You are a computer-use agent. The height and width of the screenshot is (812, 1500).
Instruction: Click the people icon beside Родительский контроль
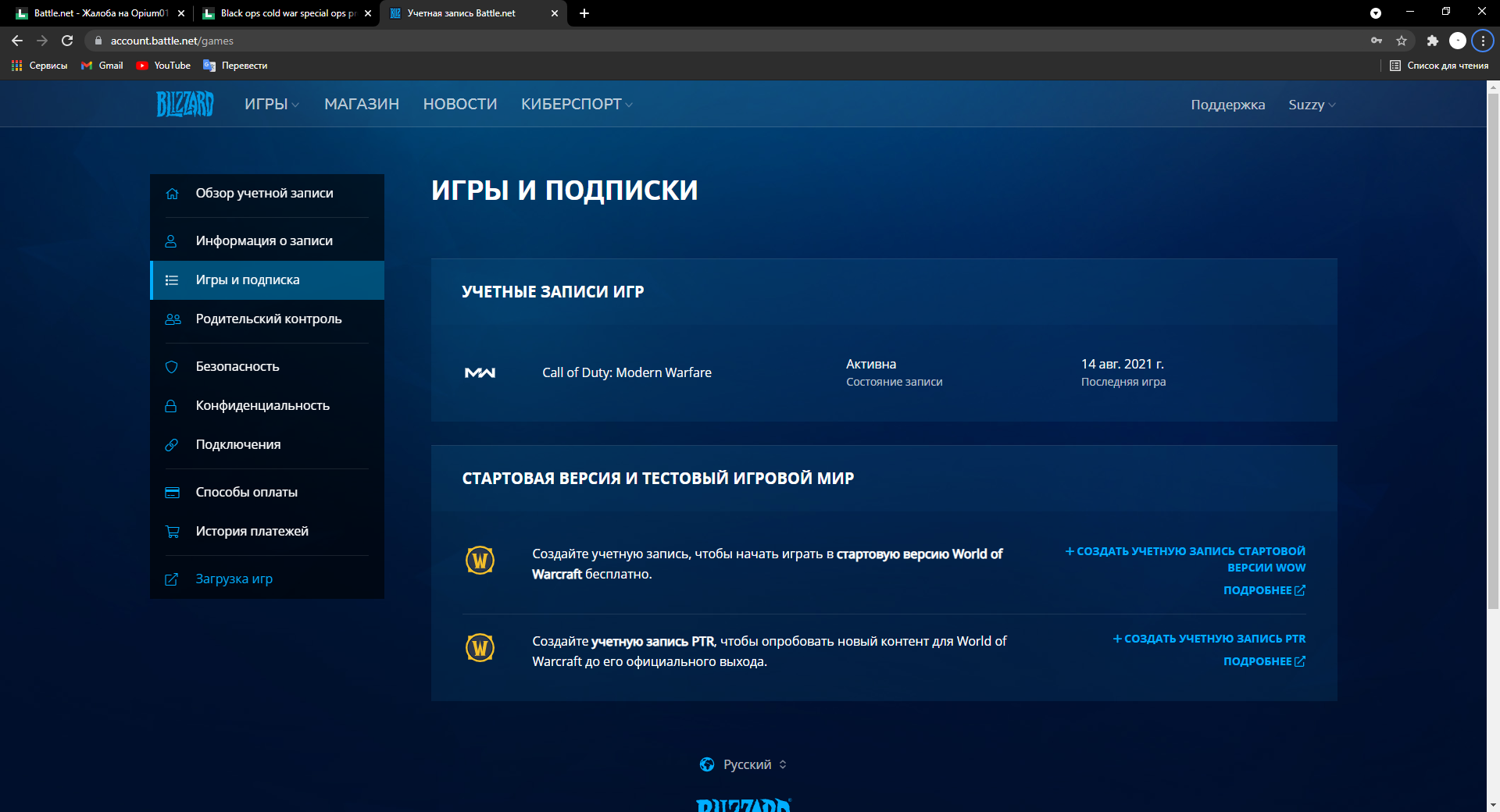pos(173,319)
